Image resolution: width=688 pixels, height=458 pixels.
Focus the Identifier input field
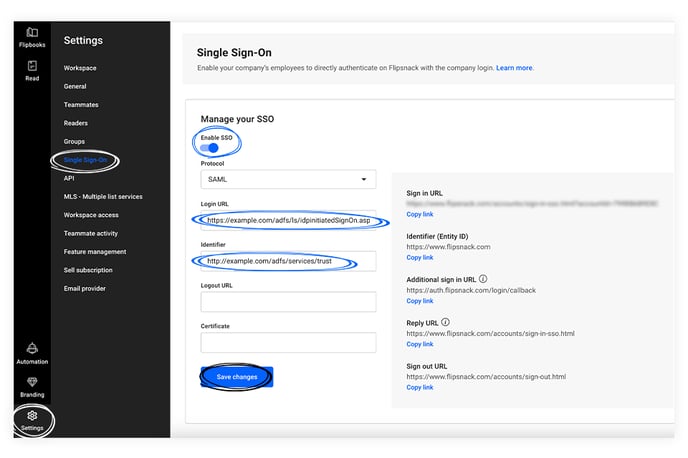288,261
